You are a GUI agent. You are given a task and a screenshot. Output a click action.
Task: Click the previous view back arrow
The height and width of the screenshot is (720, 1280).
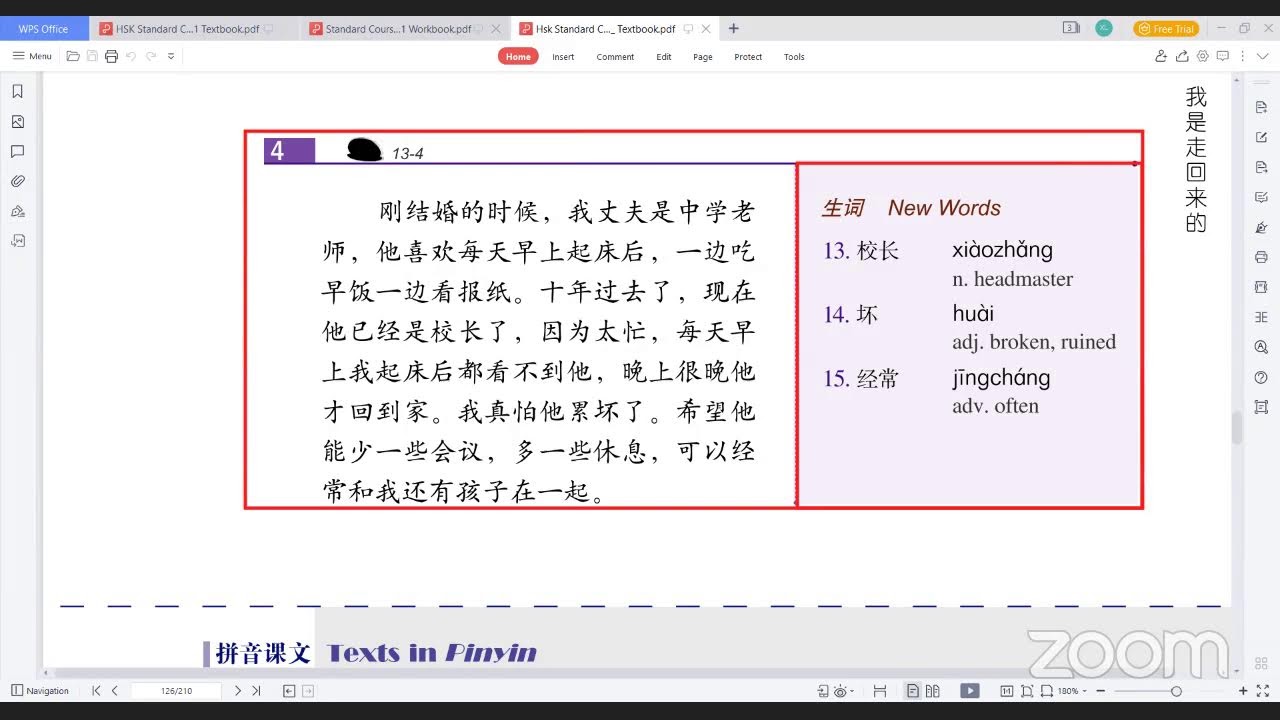coord(289,690)
